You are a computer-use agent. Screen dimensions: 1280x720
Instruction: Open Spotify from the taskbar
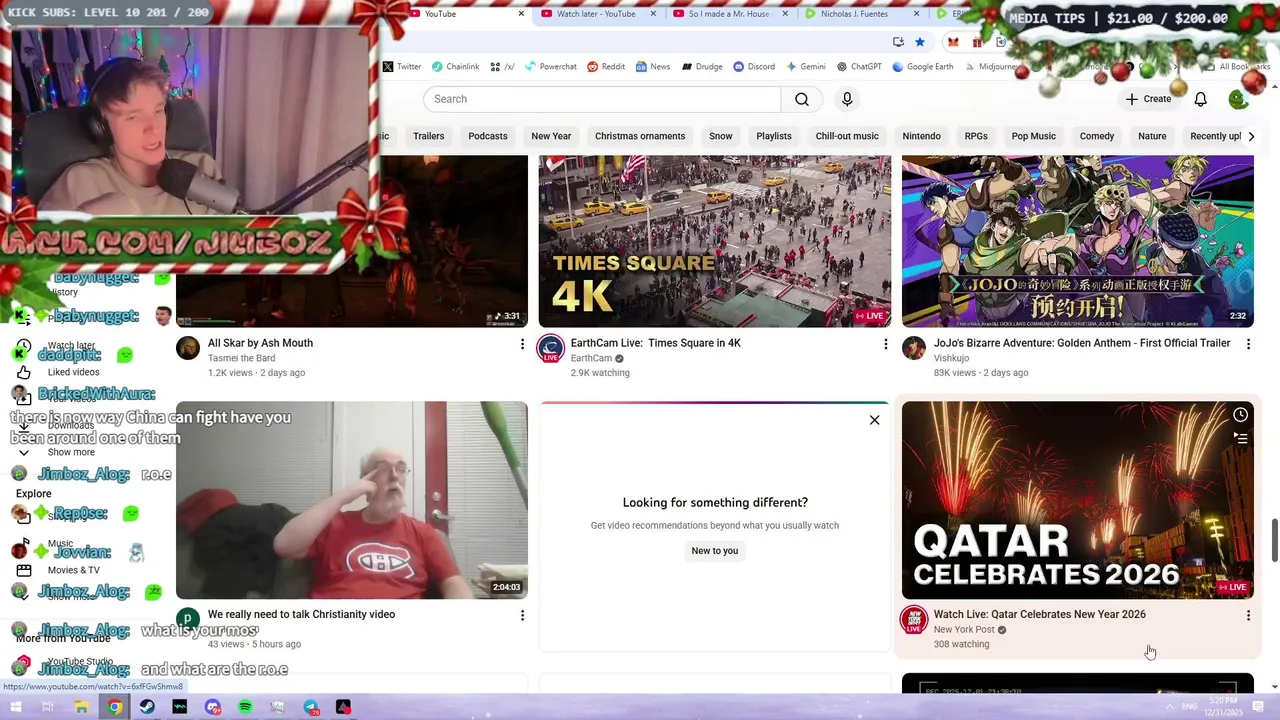click(245, 707)
